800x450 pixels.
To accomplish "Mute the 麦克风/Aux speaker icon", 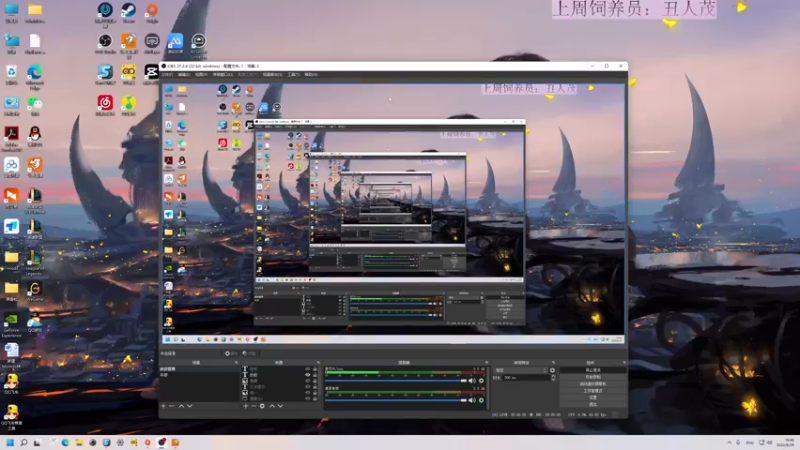I will click(472, 381).
